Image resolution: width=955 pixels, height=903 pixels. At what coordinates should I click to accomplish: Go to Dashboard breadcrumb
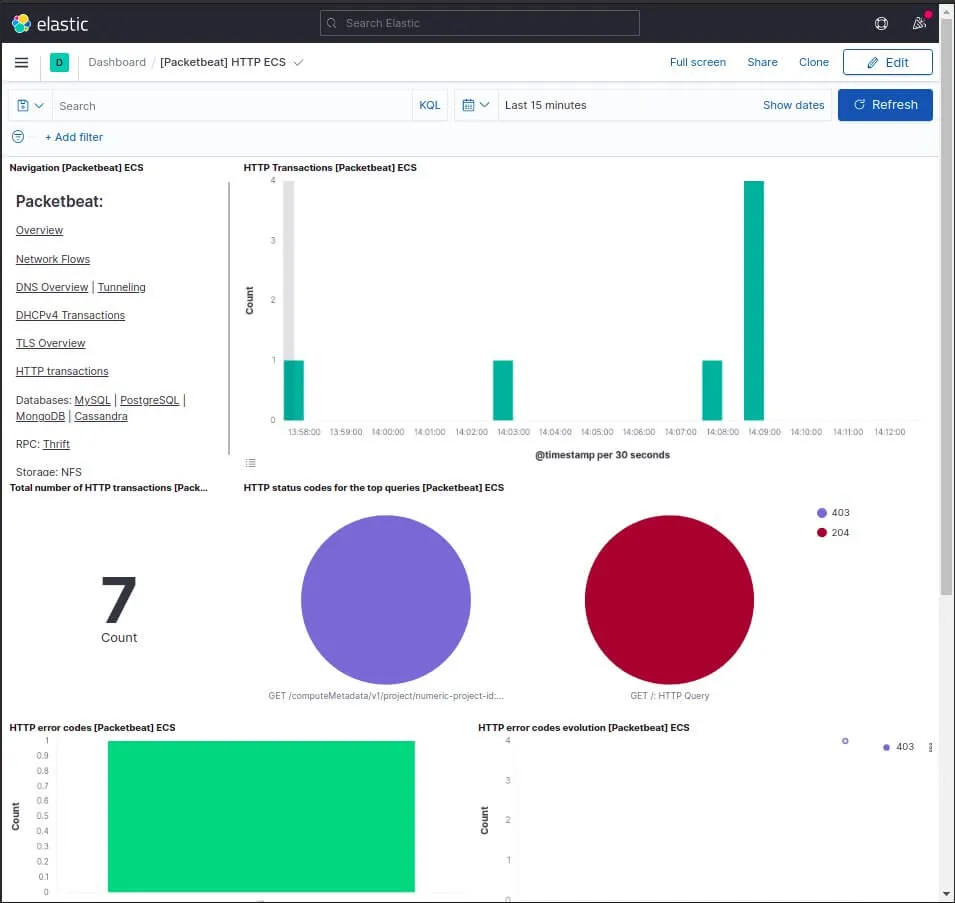(117, 62)
